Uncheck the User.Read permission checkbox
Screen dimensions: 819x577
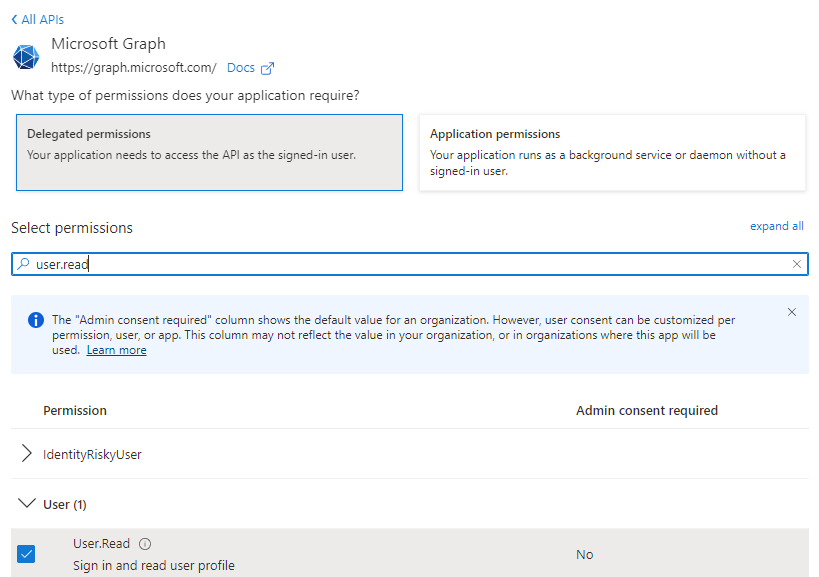pos(26,554)
